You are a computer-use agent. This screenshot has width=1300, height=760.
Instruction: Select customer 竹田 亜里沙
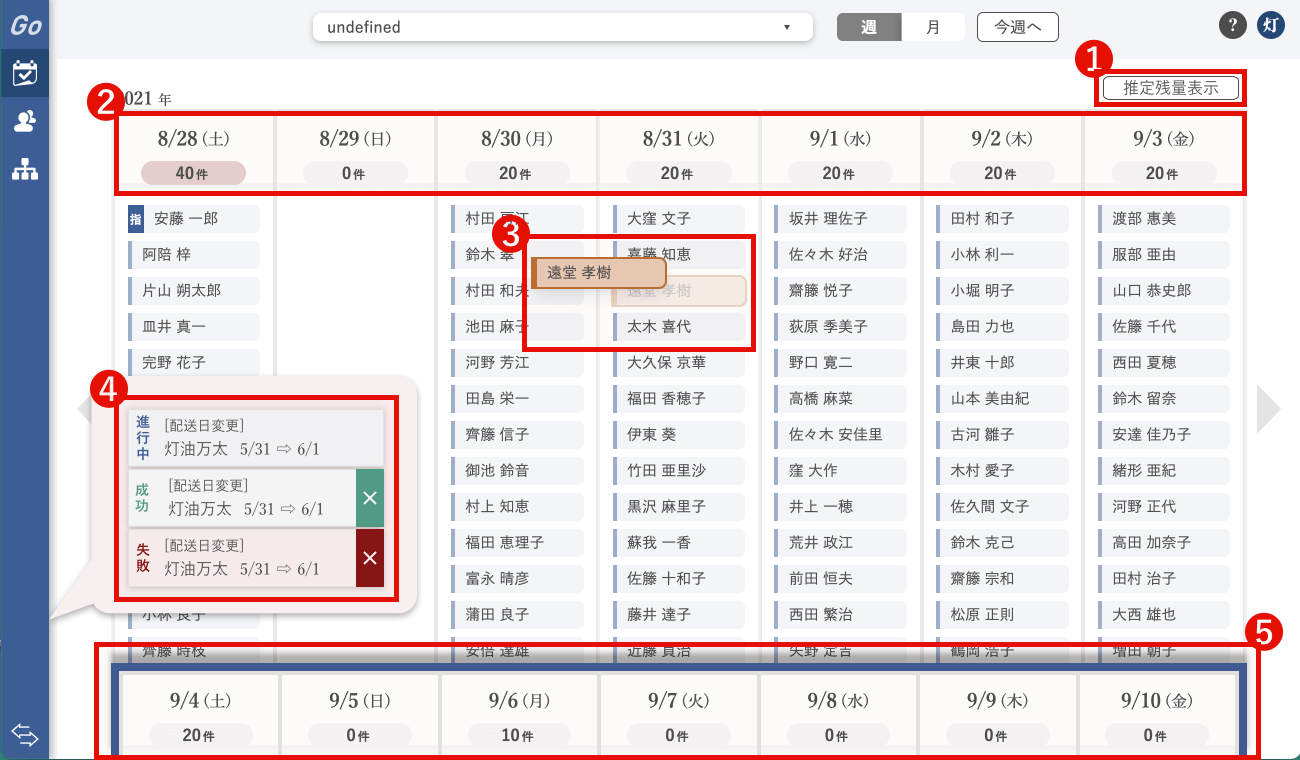[x=679, y=471]
